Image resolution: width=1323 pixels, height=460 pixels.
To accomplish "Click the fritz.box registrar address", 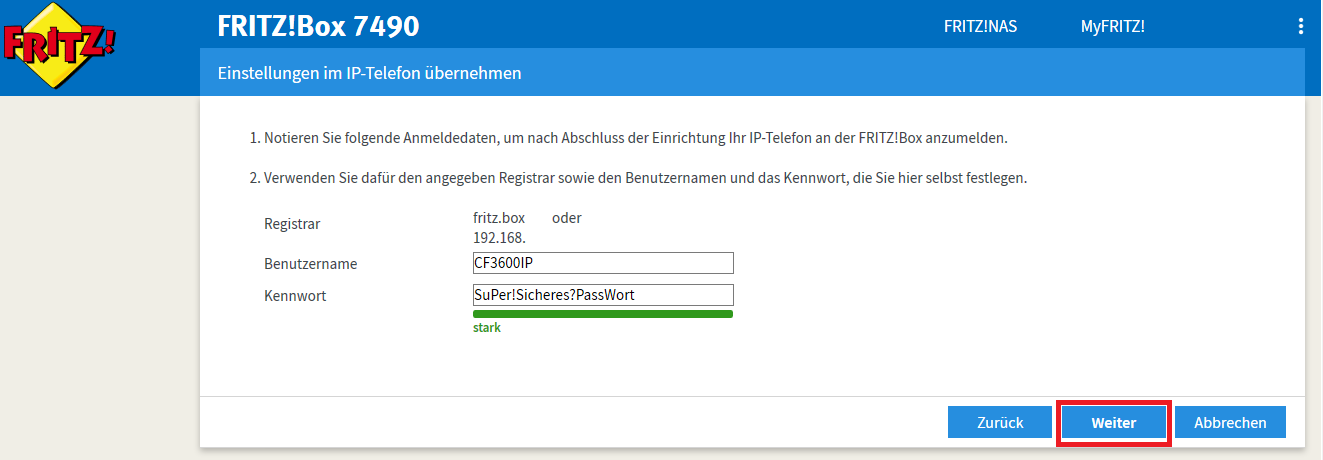I will 499,218.
